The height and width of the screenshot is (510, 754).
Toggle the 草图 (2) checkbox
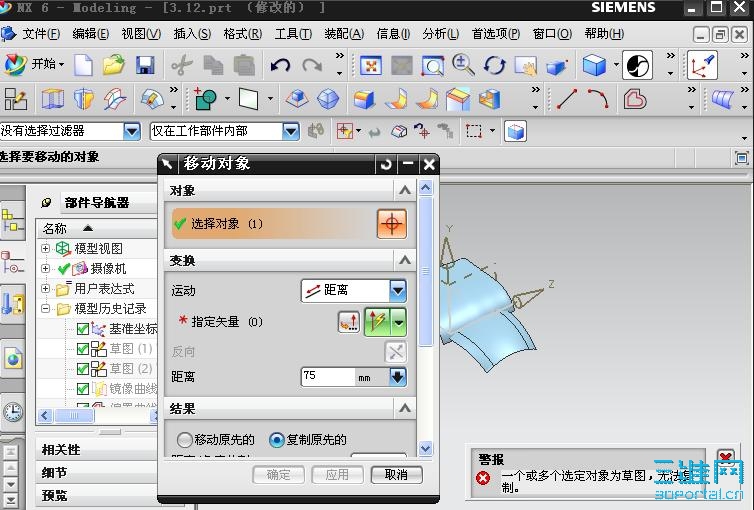83,369
